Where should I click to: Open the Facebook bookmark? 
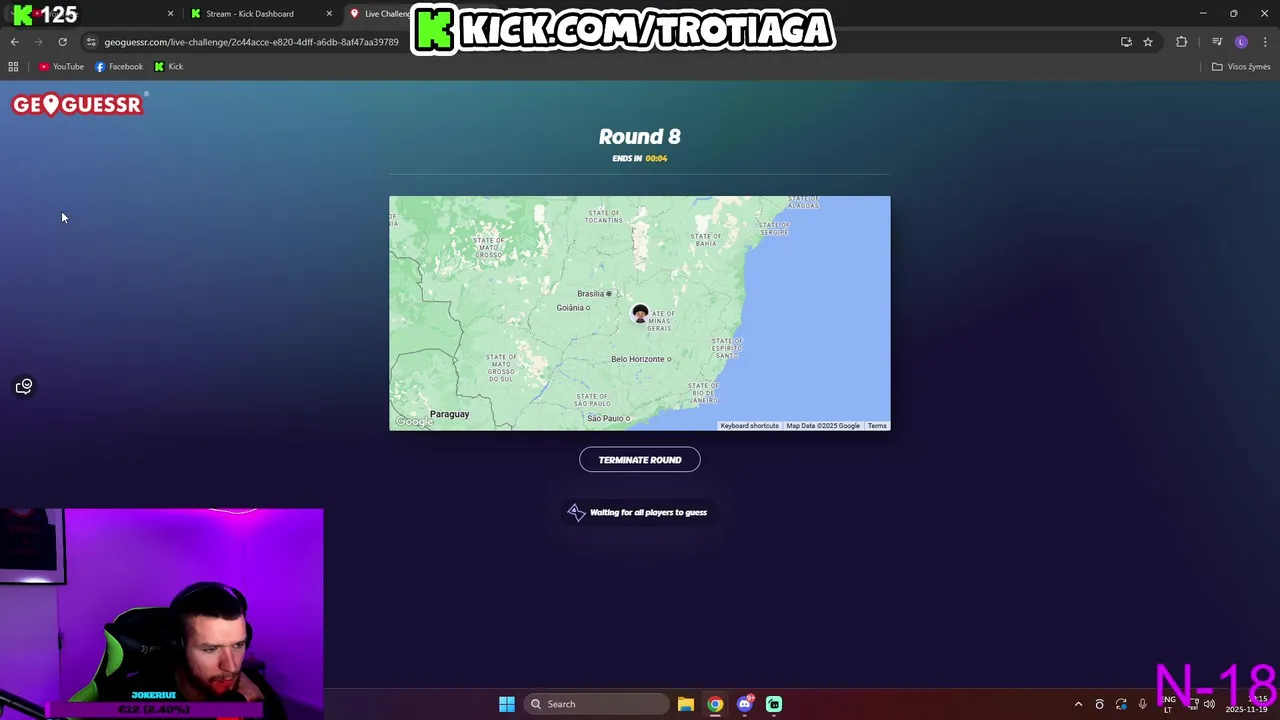[x=119, y=67]
